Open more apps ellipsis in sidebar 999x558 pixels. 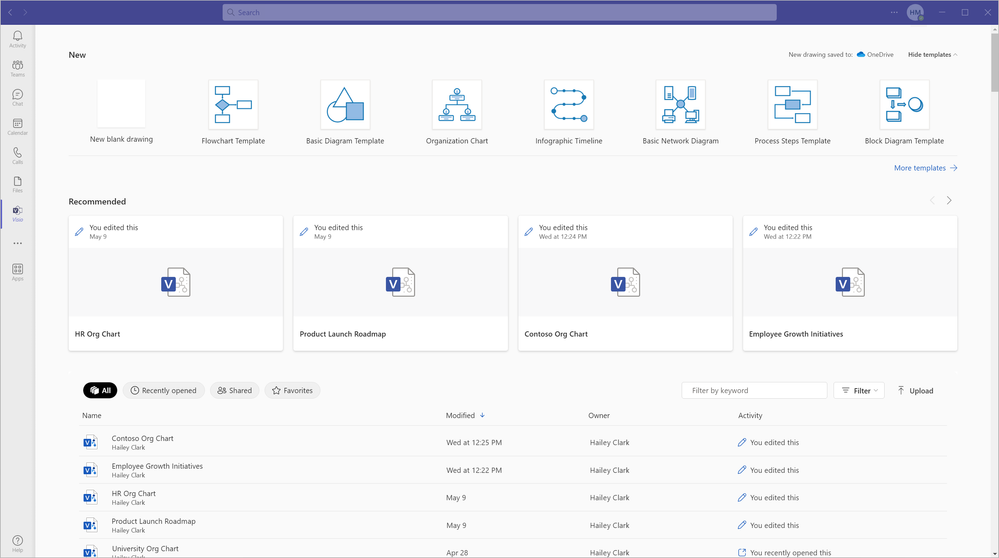click(x=17, y=243)
